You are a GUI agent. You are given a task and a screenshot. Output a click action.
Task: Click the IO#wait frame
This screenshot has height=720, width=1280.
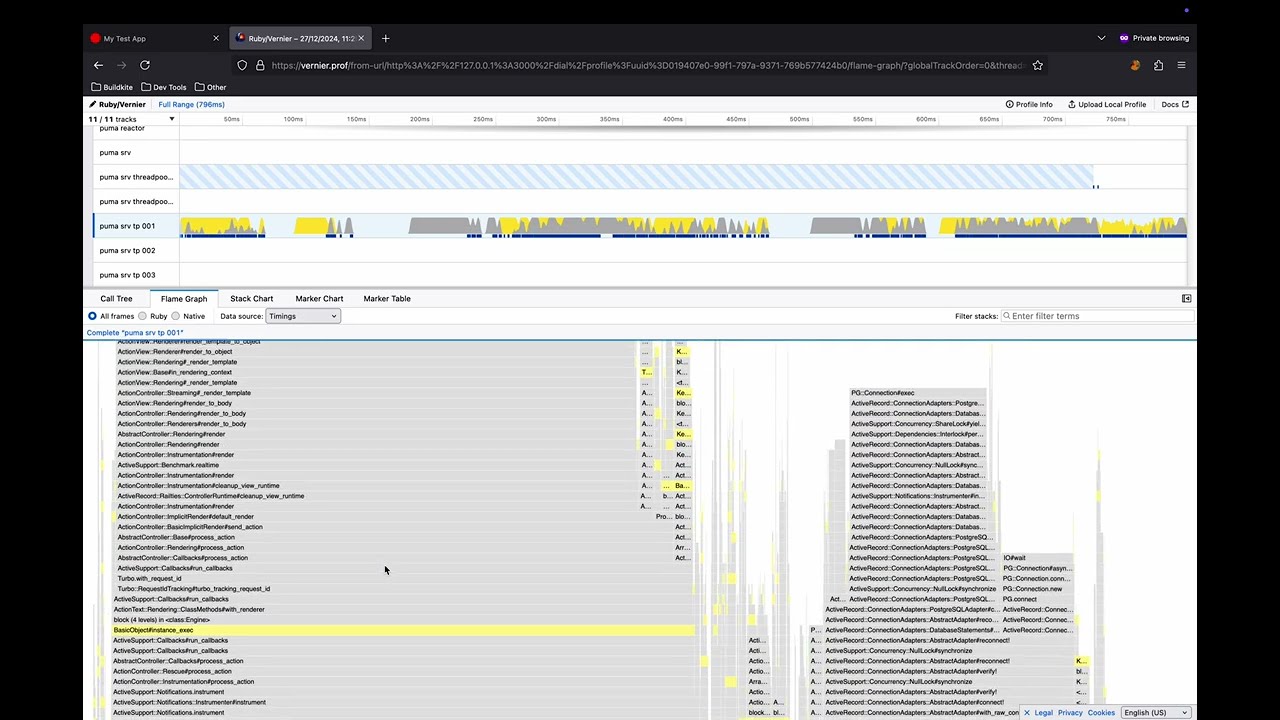1037,558
